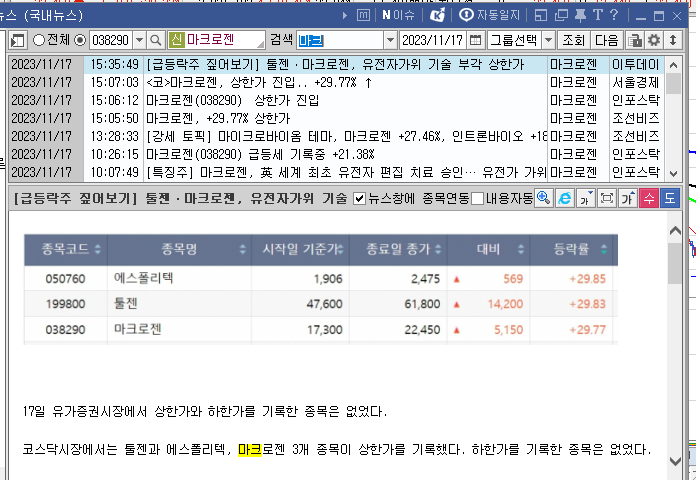Open 15:06:12 마크로젠(038290) 상한가 진입 row
Viewport: 696px width, 480px height.
point(336,101)
